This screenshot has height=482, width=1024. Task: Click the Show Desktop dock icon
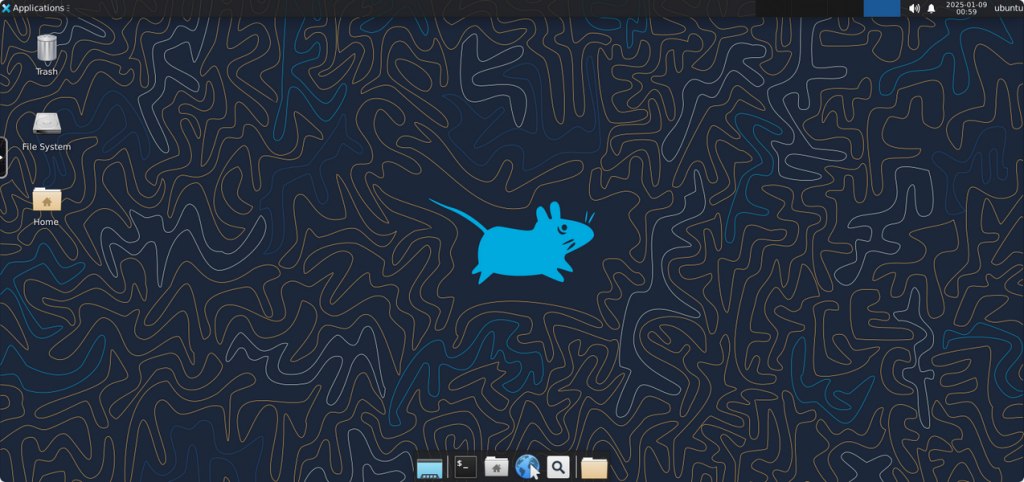430,467
